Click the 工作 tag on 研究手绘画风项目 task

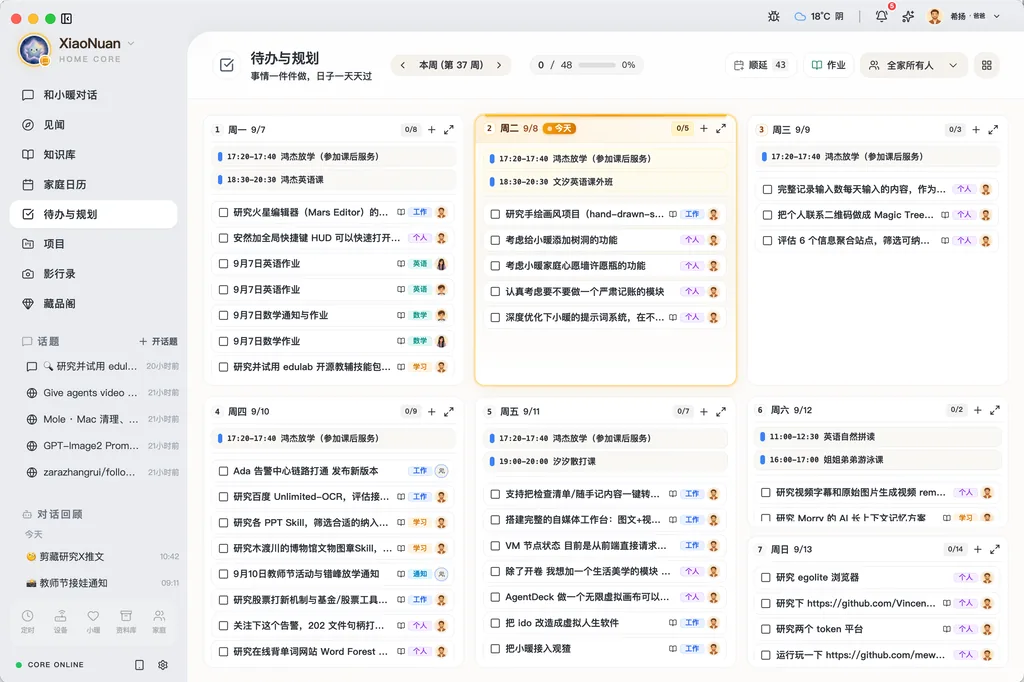(x=692, y=214)
